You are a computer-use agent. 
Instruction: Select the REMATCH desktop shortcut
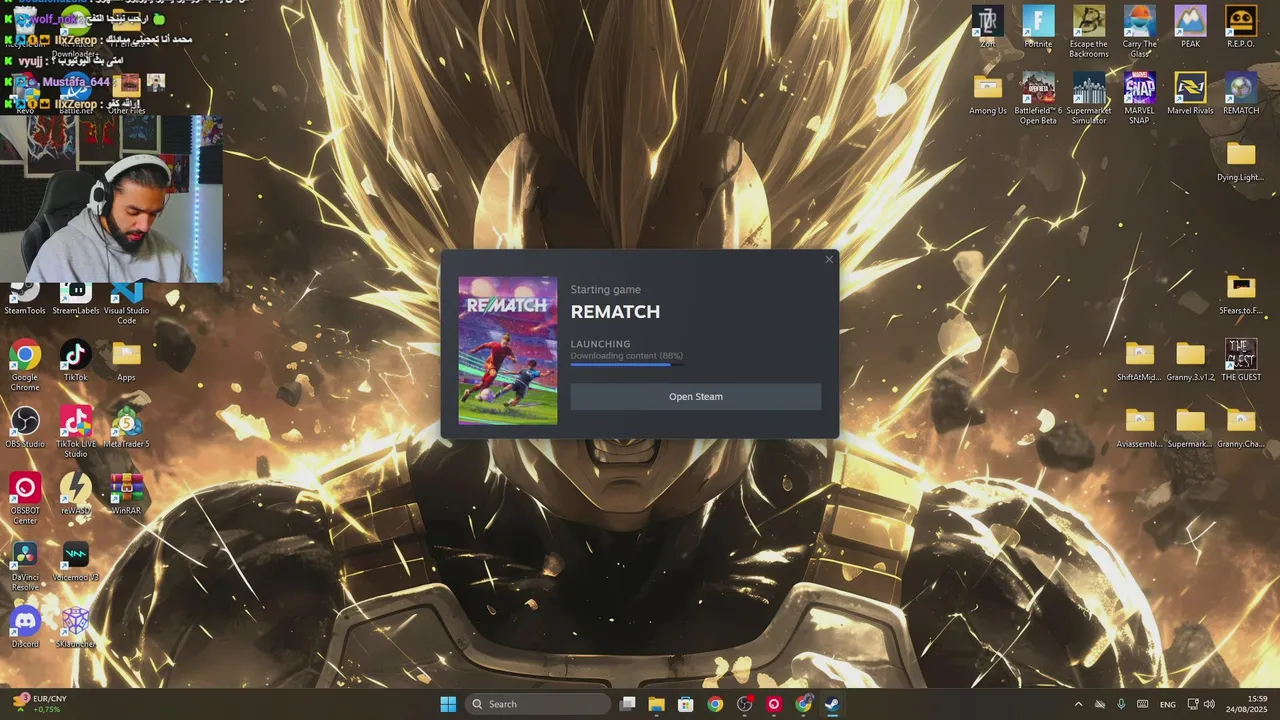point(1241,94)
